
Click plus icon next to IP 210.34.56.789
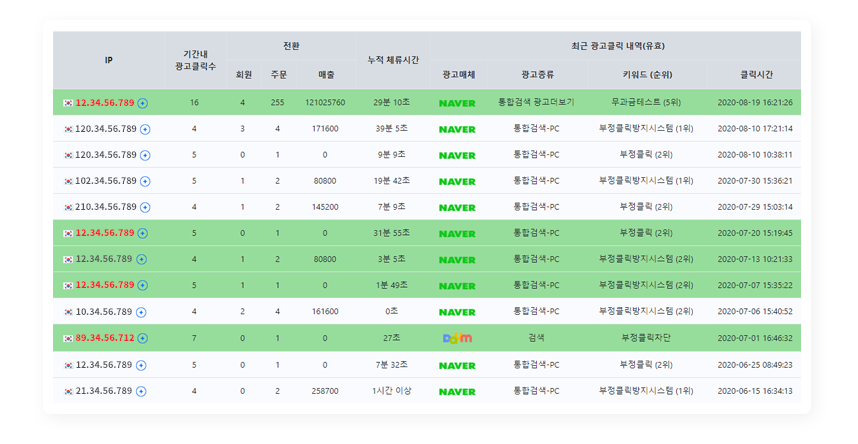(145, 207)
